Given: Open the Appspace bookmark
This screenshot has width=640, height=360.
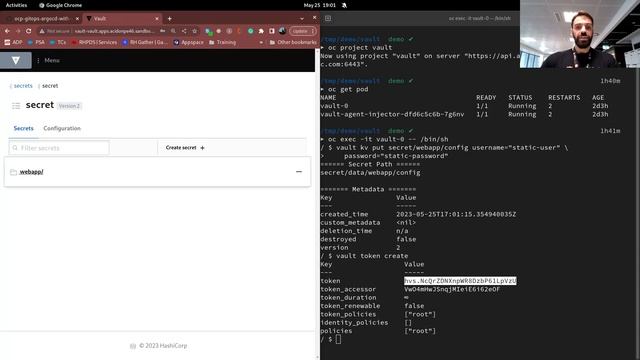Looking at the screenshot, I should (x=189, y=42).
